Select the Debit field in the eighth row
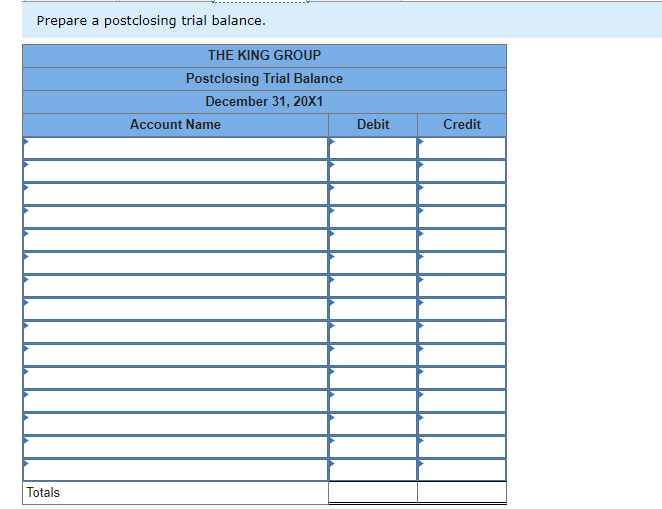 (x=373, y=309)
